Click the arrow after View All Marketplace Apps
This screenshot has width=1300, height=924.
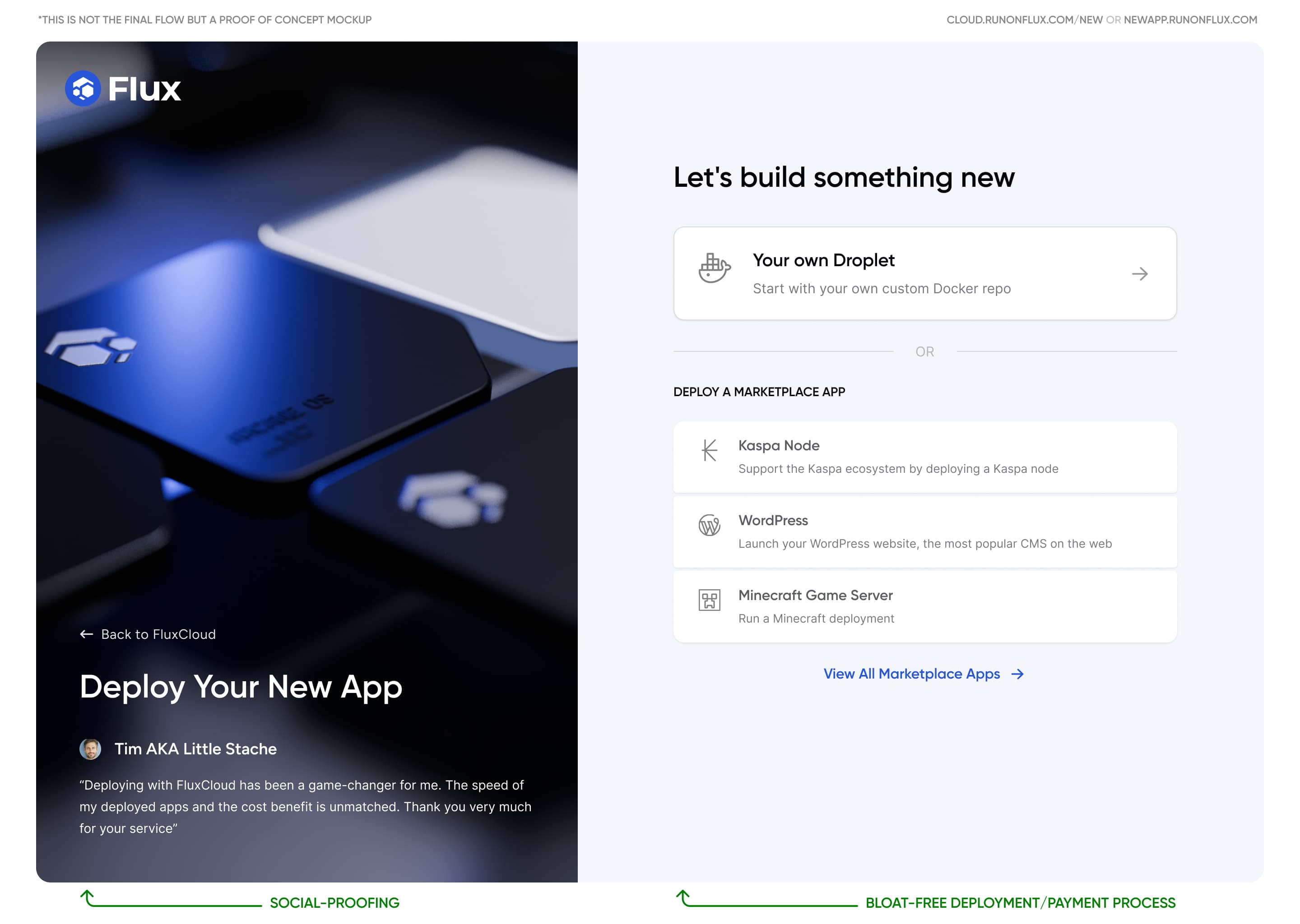(1017, 674)
